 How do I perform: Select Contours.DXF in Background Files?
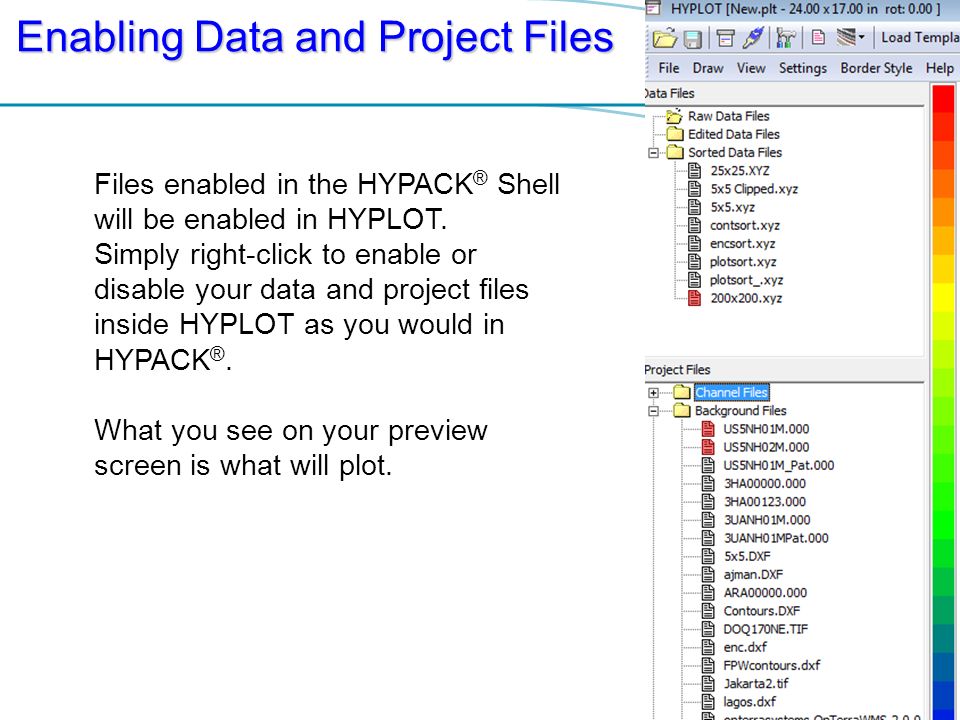pyautogui.click(x=762, y=611)
